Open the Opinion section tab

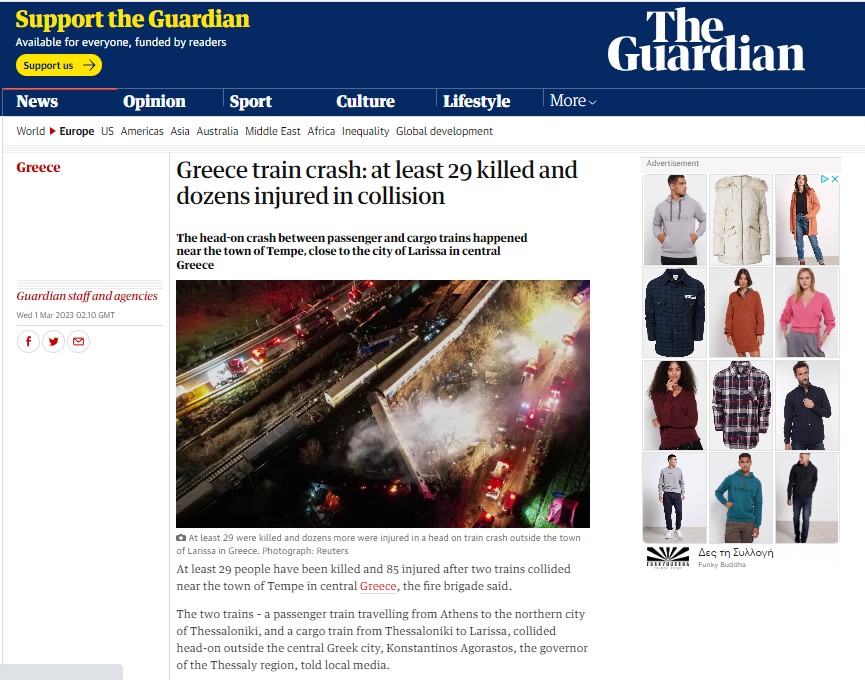[x=154, y=101]
